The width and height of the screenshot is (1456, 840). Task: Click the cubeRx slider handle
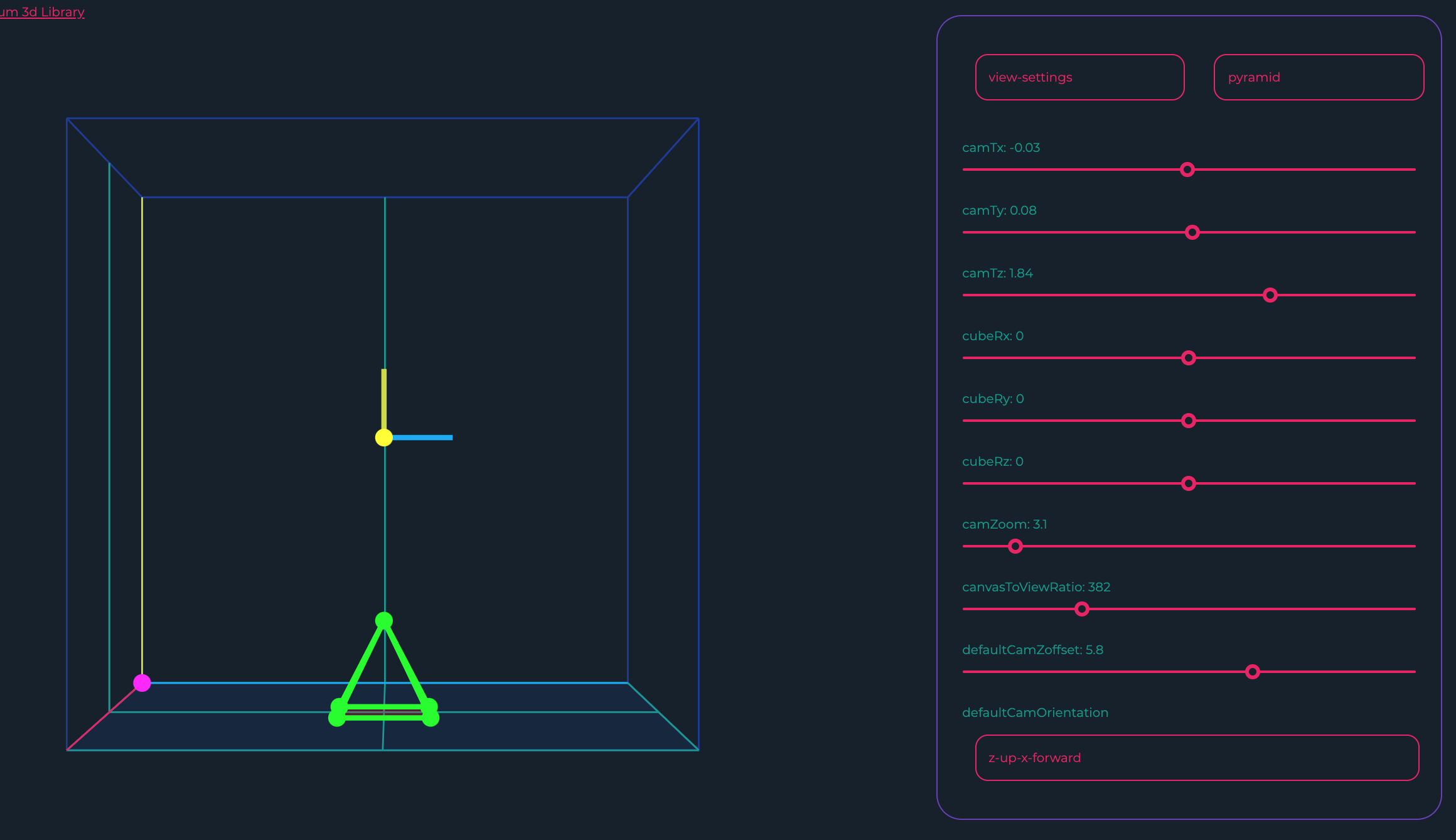point(1188,358)
